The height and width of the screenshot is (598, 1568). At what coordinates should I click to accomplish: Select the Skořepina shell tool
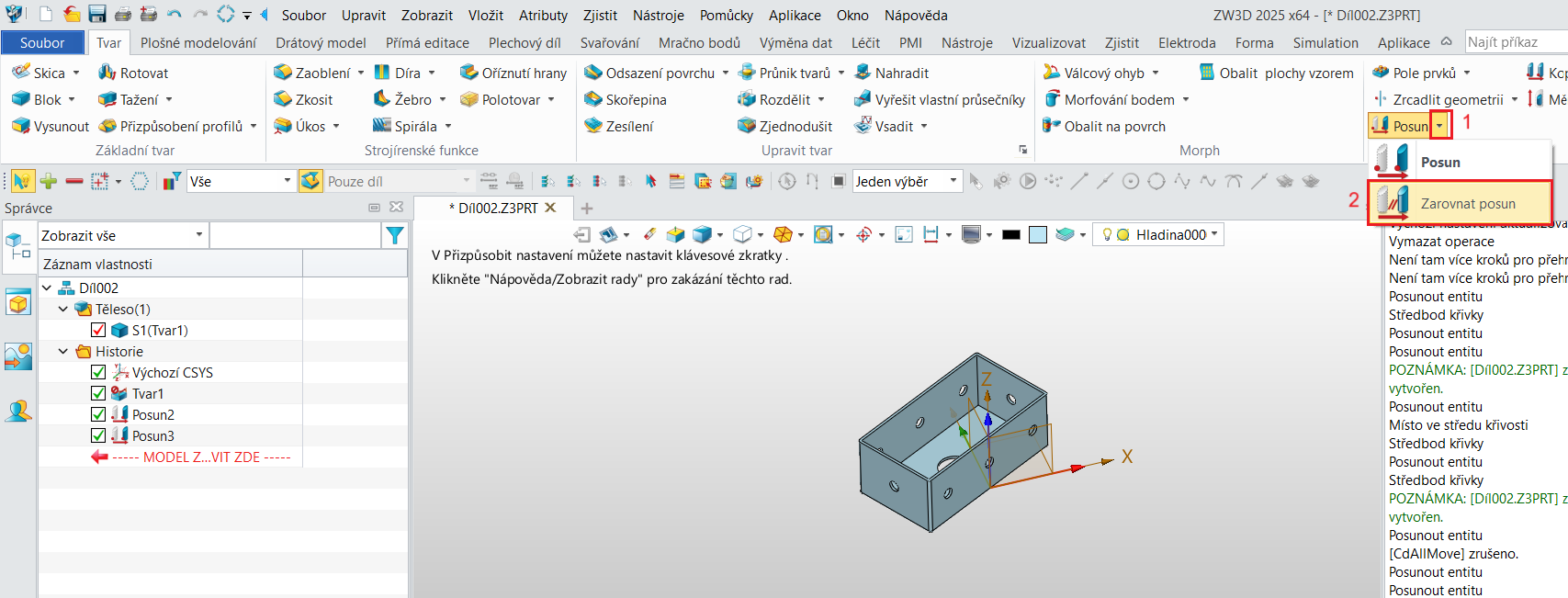tap(625, 99)
